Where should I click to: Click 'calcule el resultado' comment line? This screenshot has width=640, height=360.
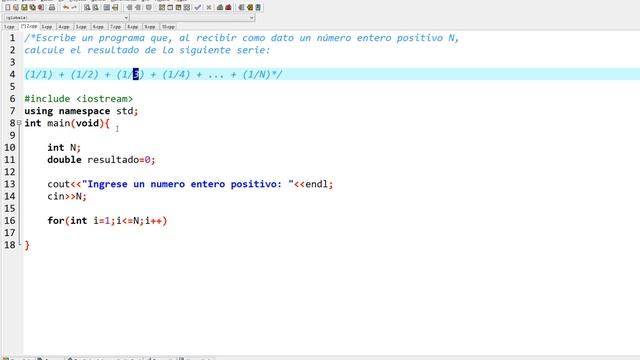pyautogui.click(x=147, y=50)
